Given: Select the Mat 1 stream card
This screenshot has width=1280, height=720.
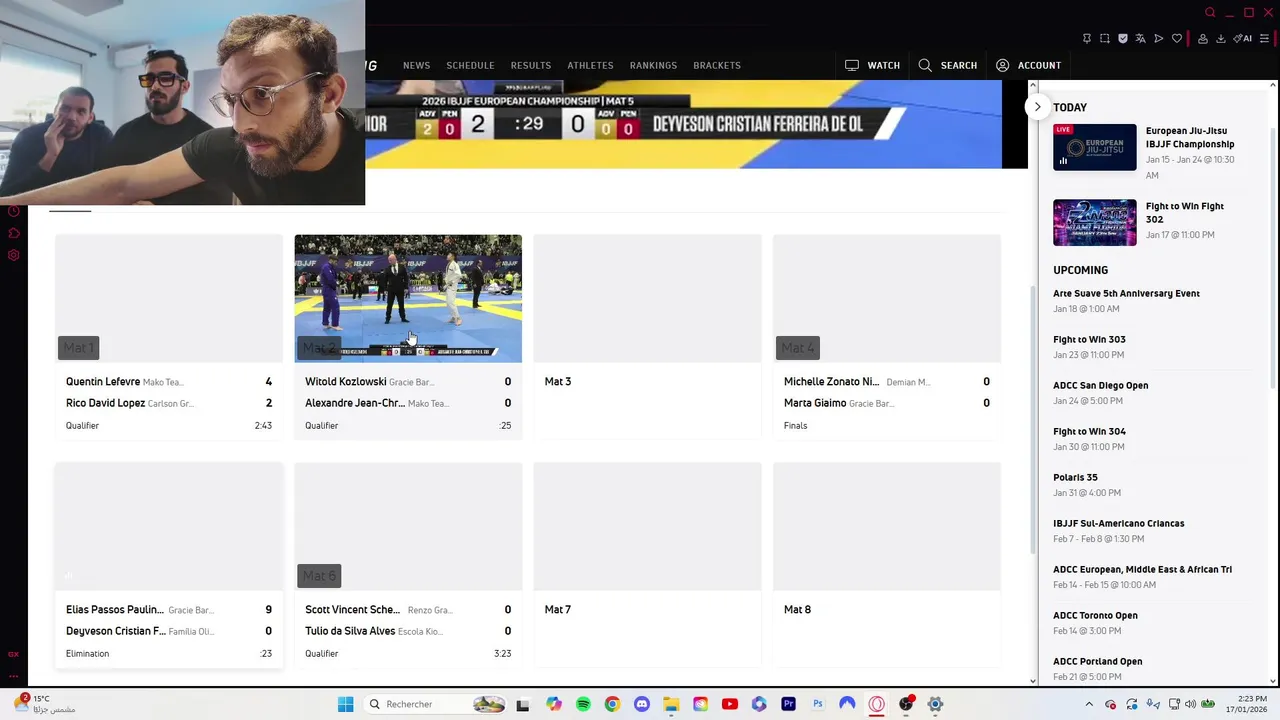Looking at the screenshot, I should click(x=169, y=336).
